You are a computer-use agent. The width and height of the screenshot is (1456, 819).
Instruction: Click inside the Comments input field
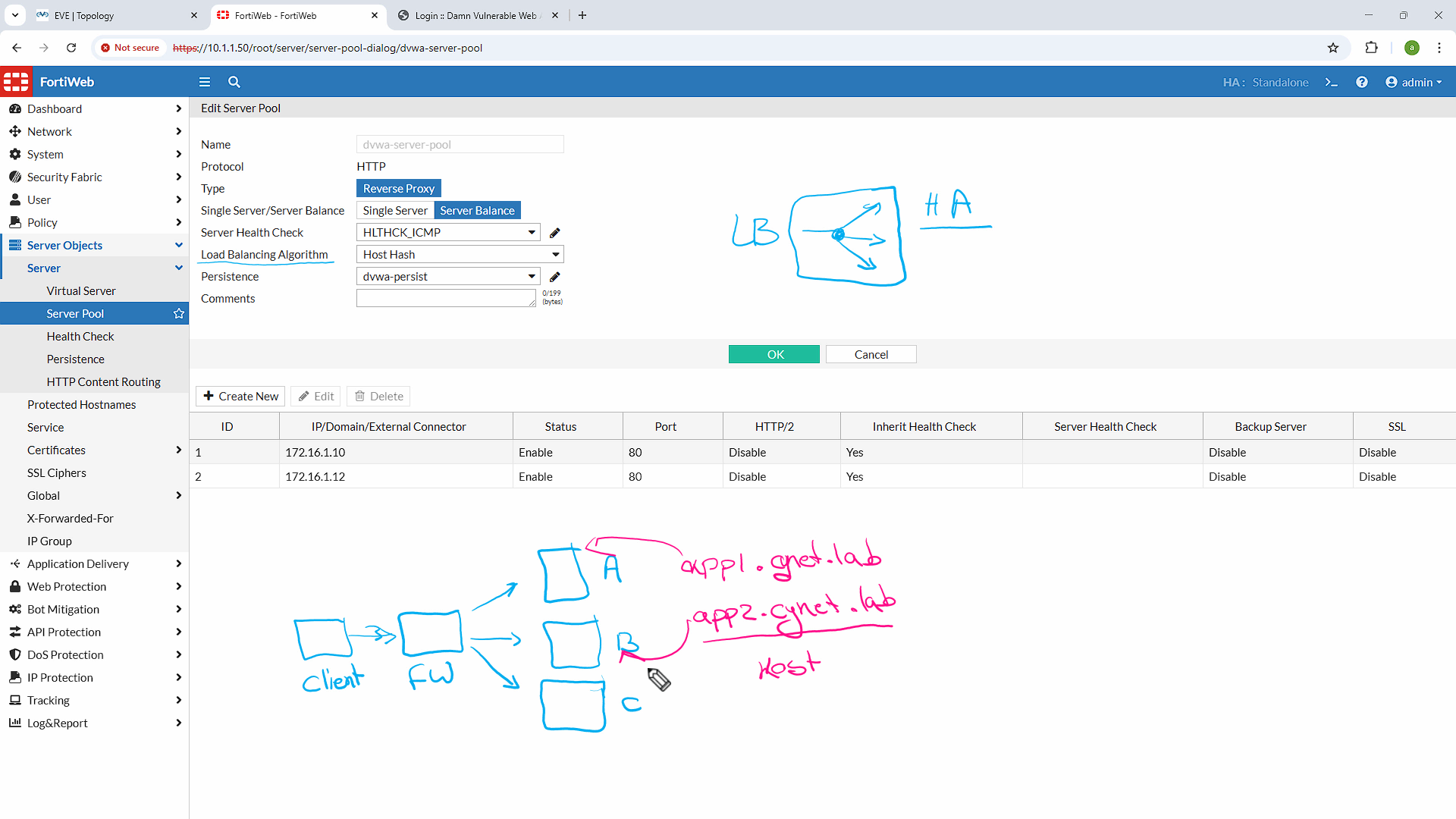tap(446, 297)
